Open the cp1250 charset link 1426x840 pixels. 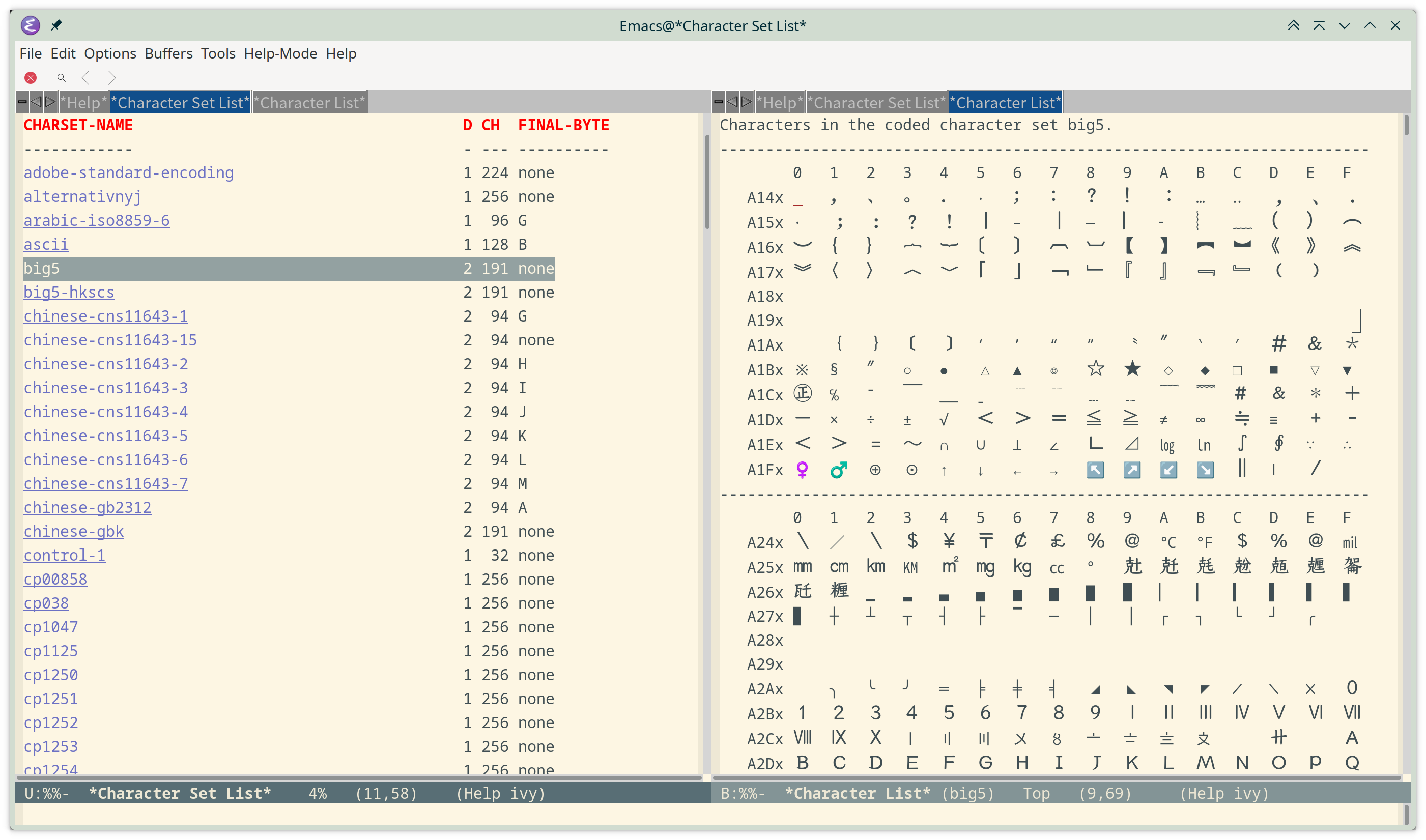click(x=50, y=675)
